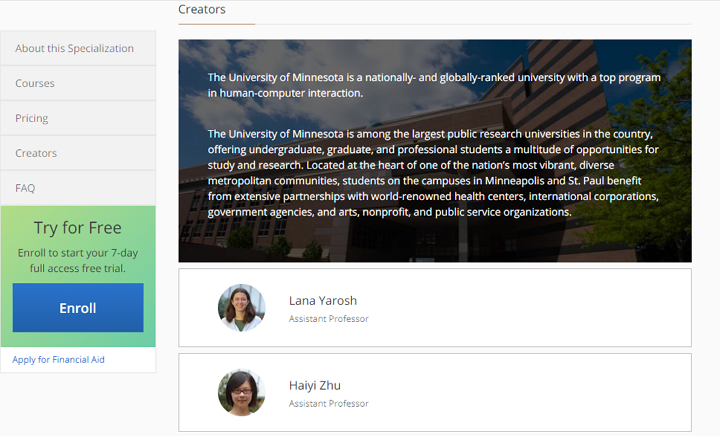Click the nationally- and globally-ranked university summary

pos(434,85)
